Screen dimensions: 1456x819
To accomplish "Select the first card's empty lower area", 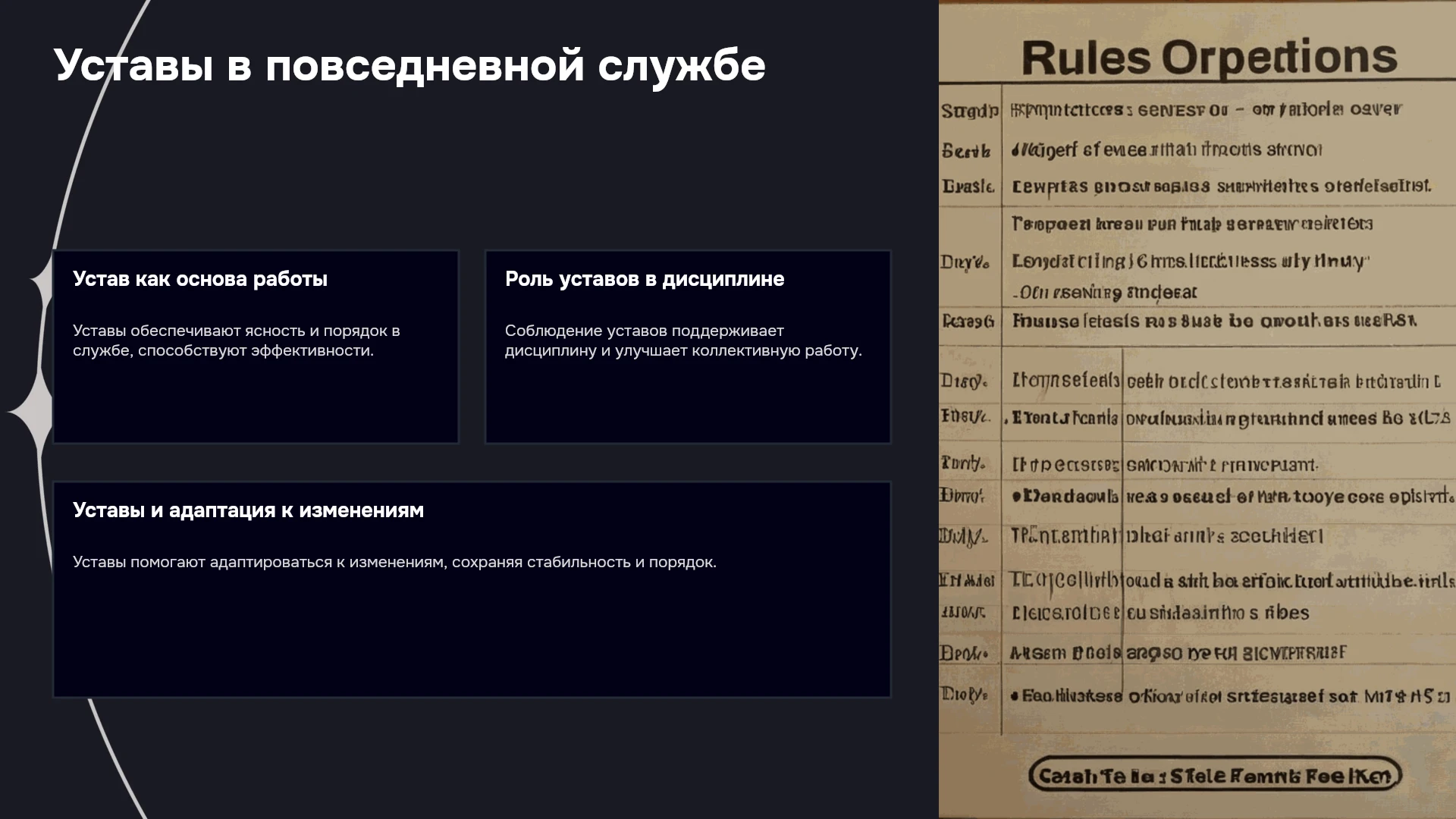I will (x=256, y=402).
